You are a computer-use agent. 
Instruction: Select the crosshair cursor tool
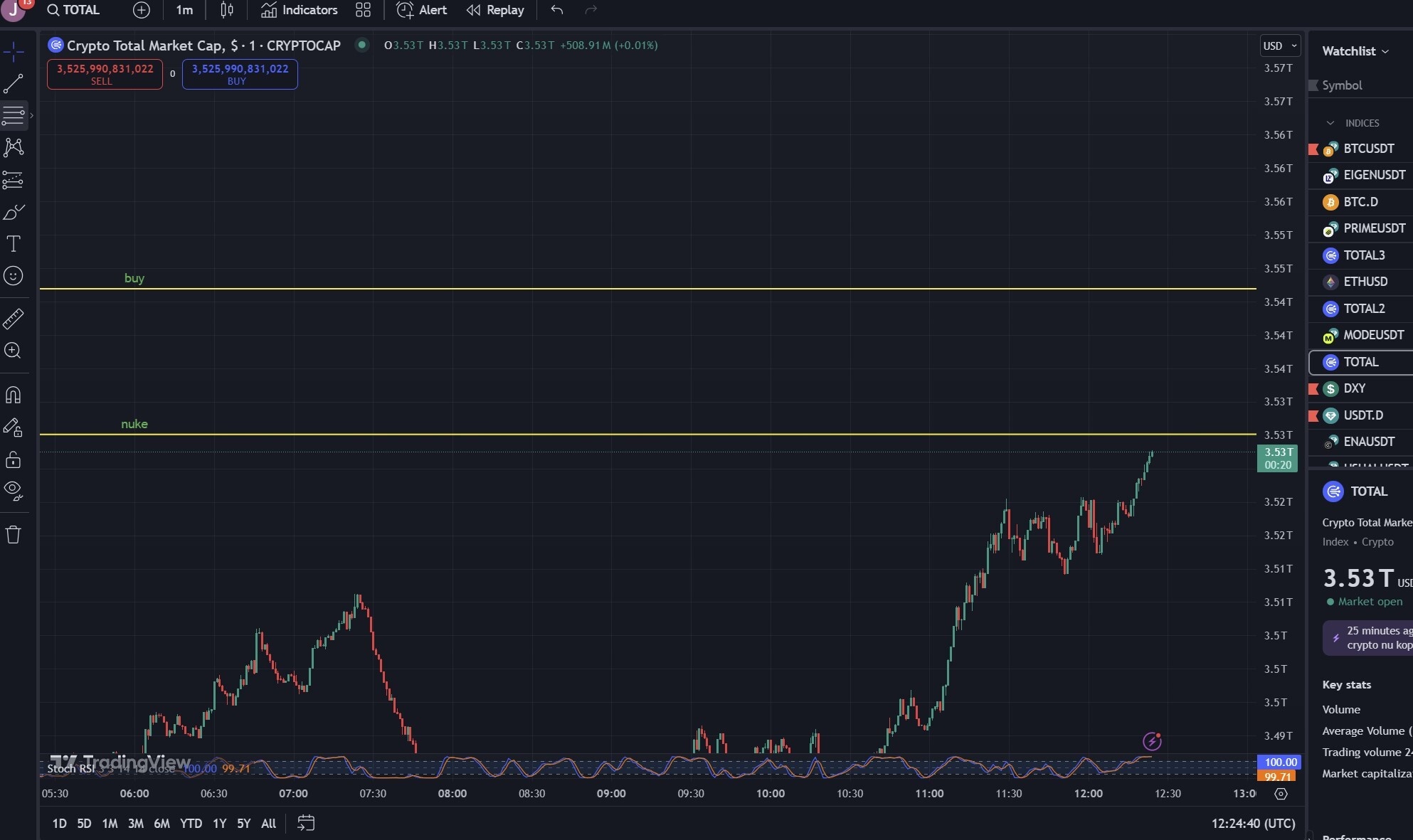(x=14, y=52)
